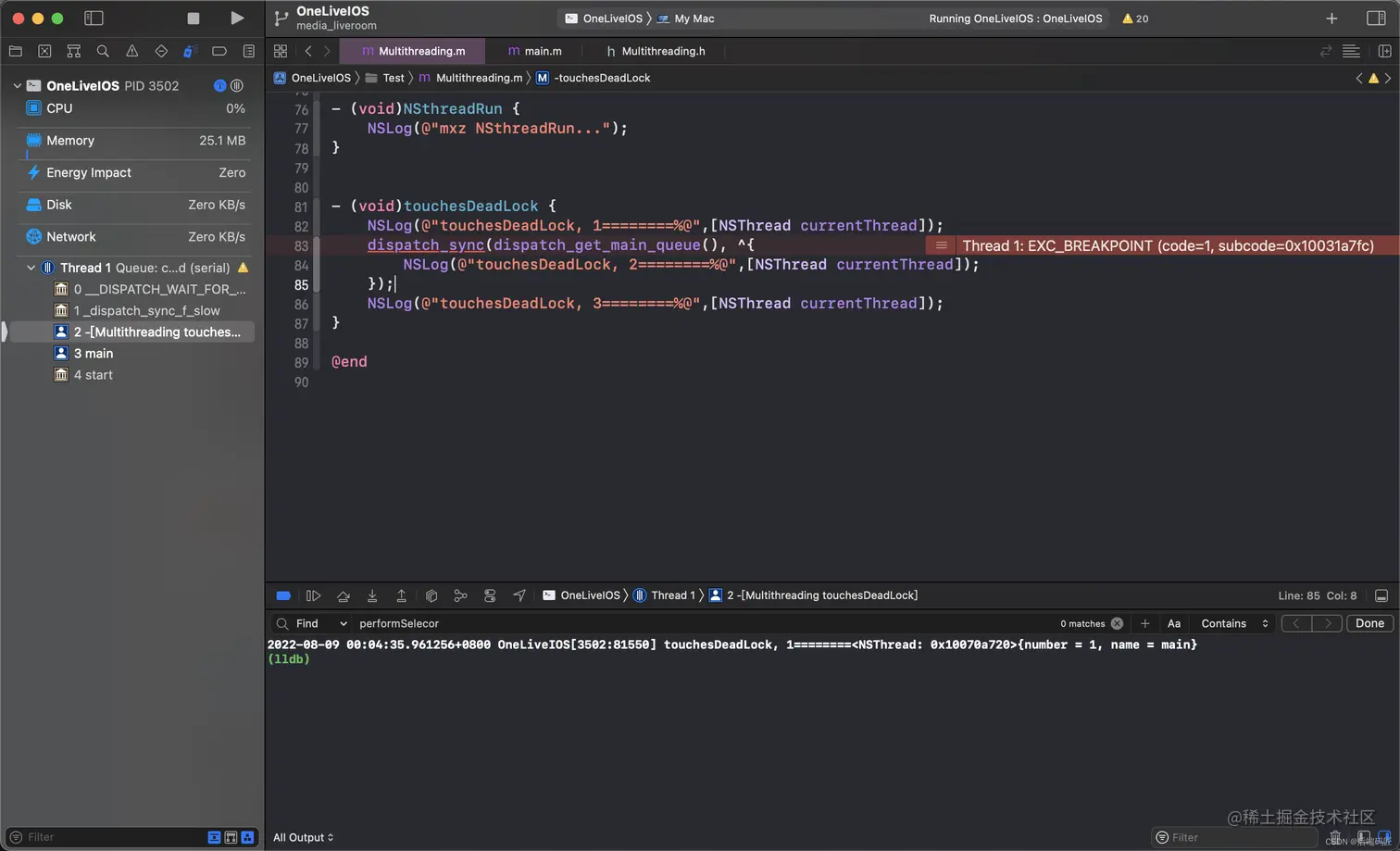Screen dimensions: 1400x851
Task: Click the Run play button
Action: pos(237,18)
